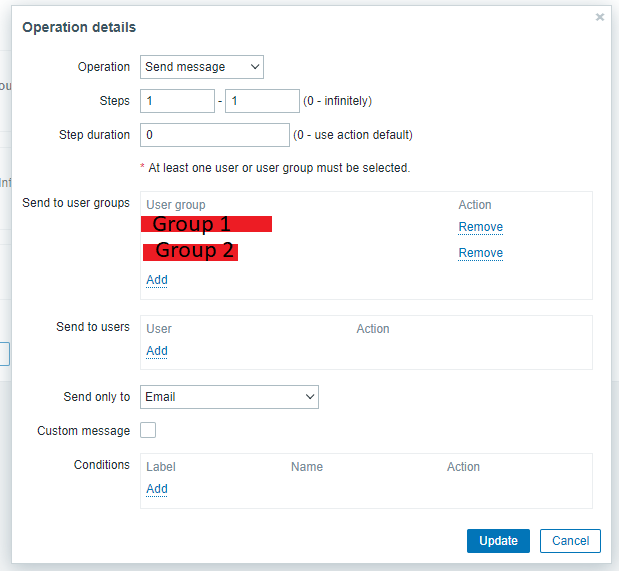
Task: Add a user group via Add link
Action: 157,280
